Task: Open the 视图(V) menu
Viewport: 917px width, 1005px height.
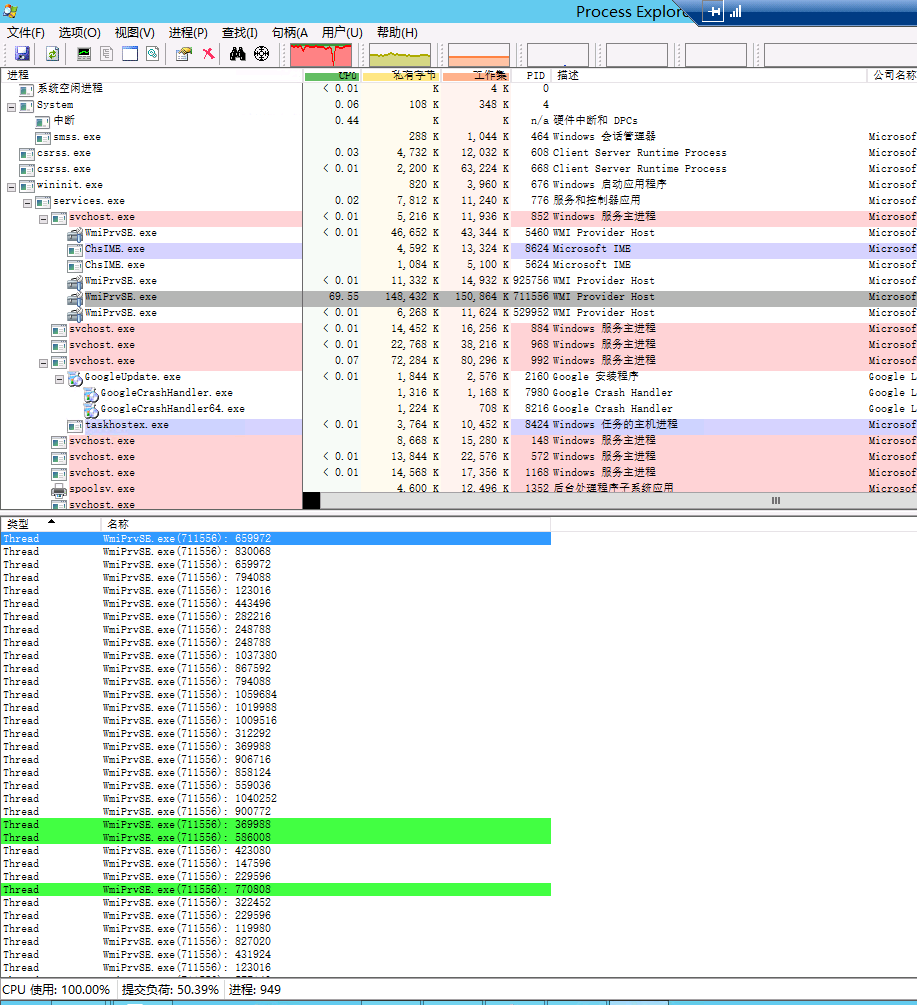Action: [x=135, y=33]
